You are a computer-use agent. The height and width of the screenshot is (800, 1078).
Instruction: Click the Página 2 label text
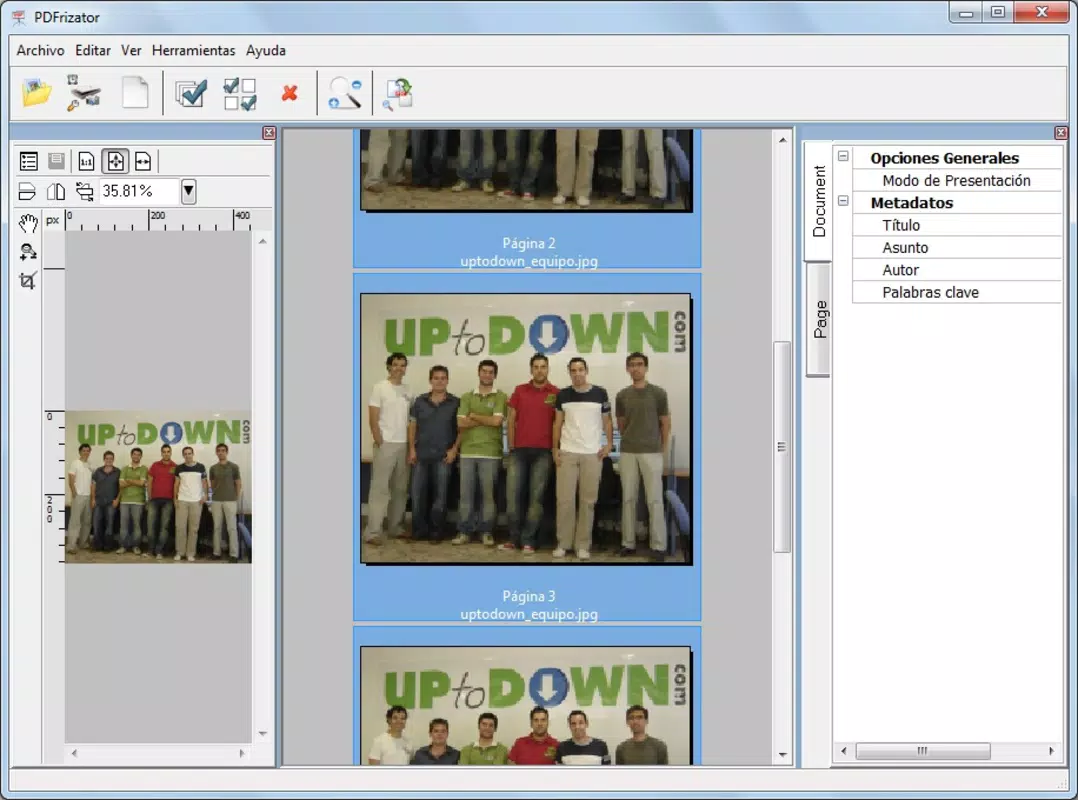point(529,243)
